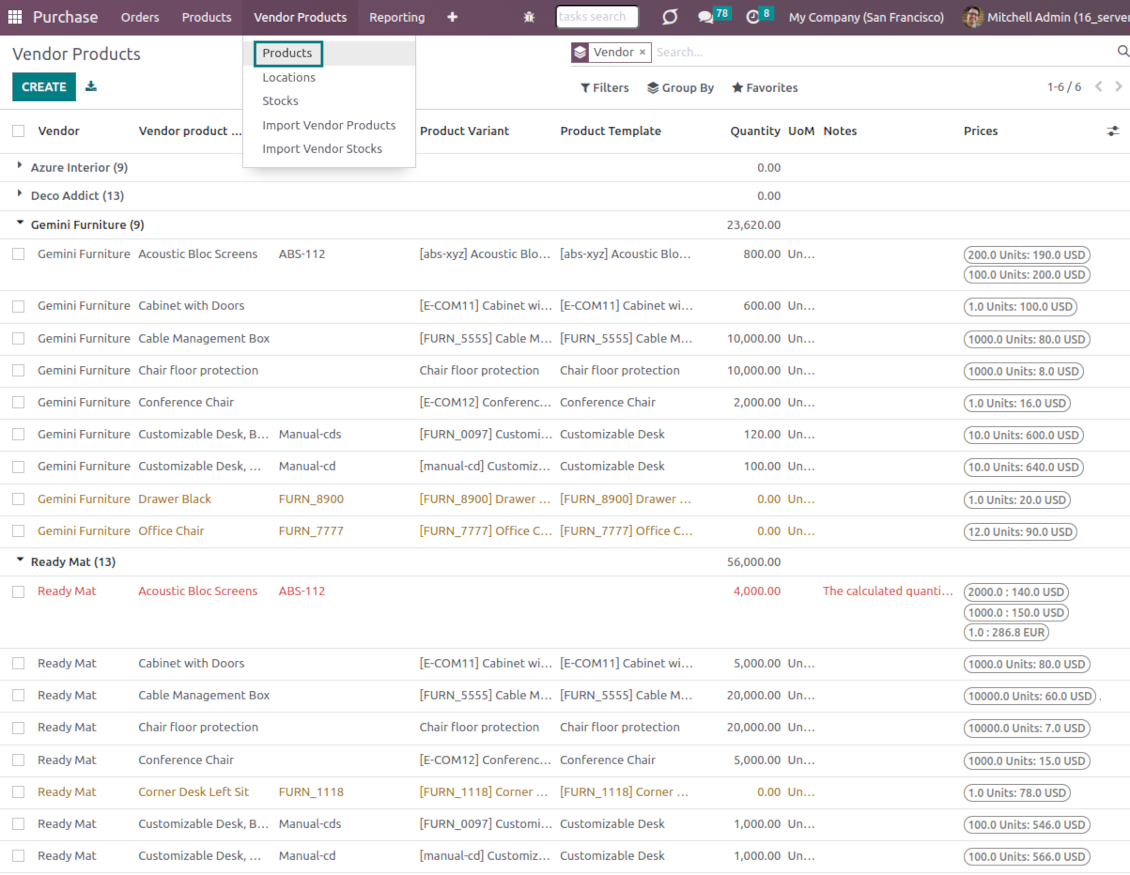Check the Gemini Furniture Acoustic Bloc Screens row
The image size is (1130, 875).
coord(18,254)
